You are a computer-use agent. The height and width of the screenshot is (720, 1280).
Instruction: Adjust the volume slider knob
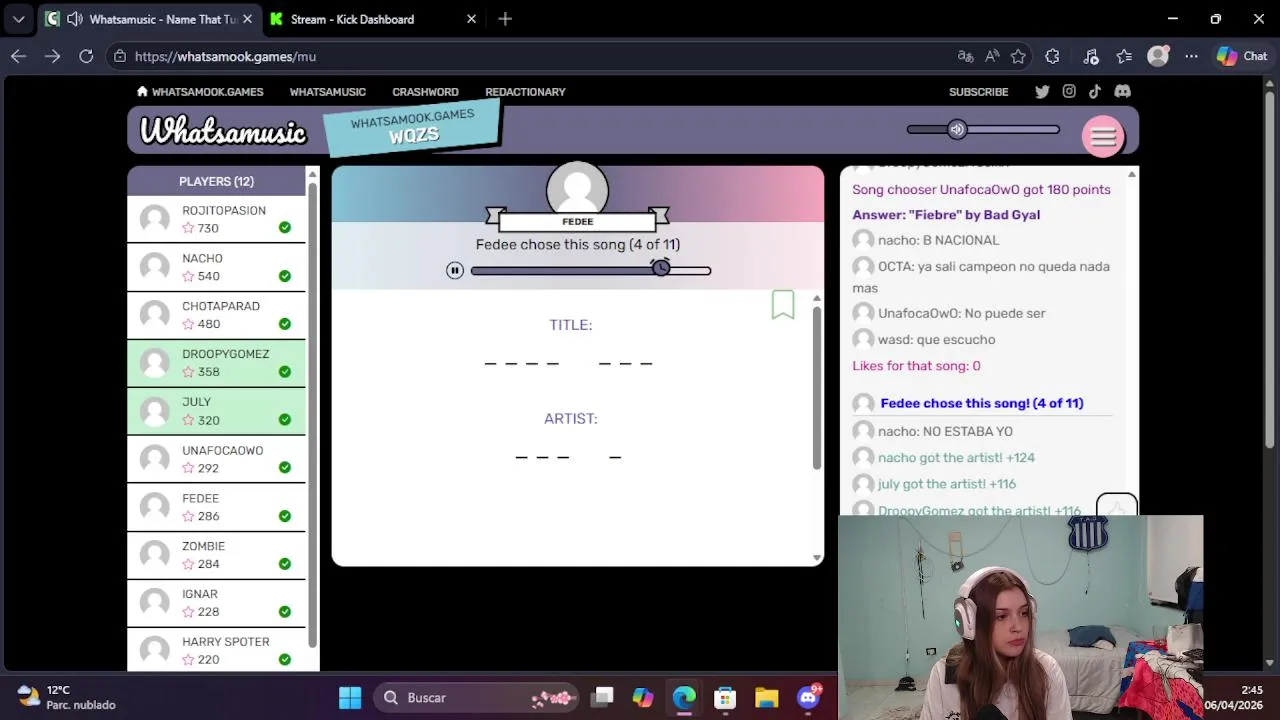pos(957,129)
